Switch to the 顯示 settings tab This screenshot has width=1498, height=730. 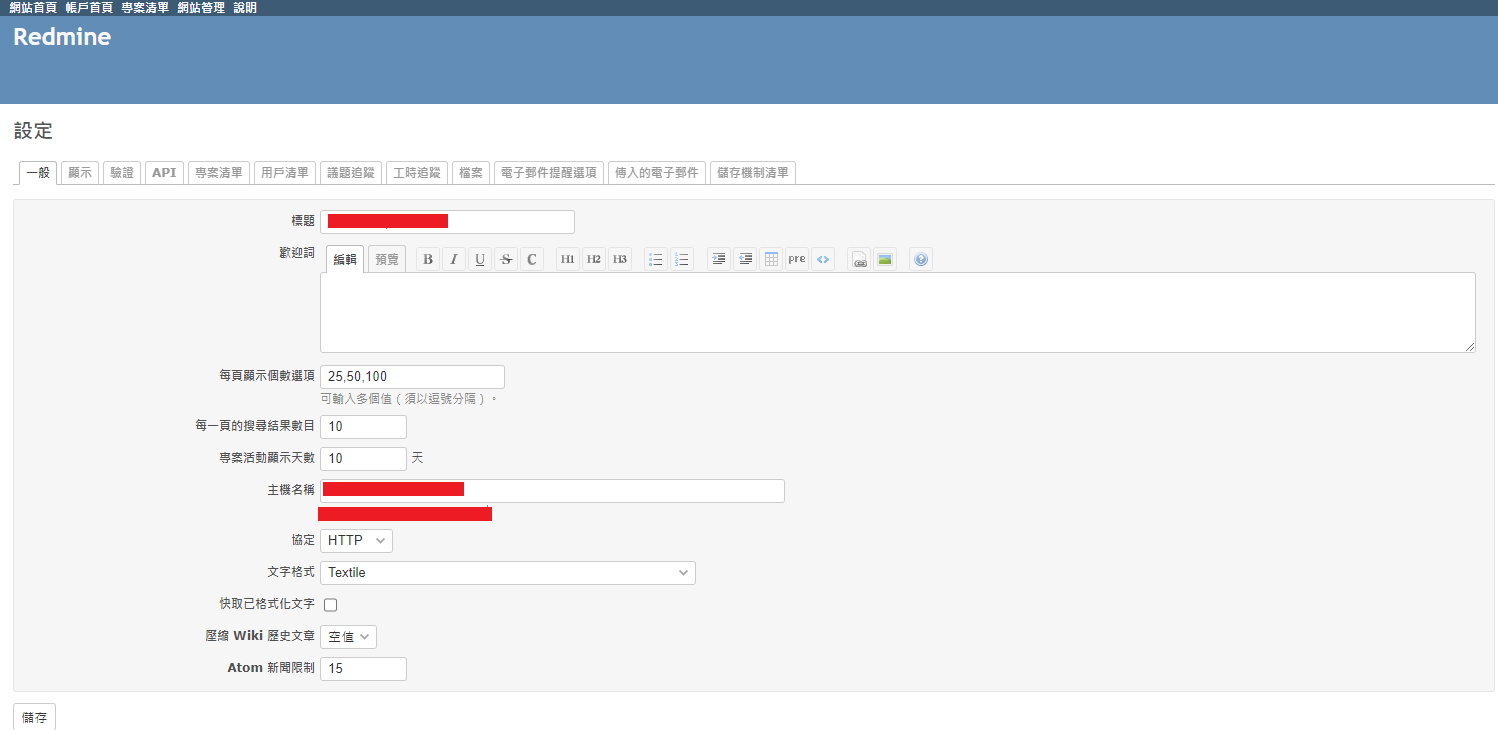(x=80, y=173)
